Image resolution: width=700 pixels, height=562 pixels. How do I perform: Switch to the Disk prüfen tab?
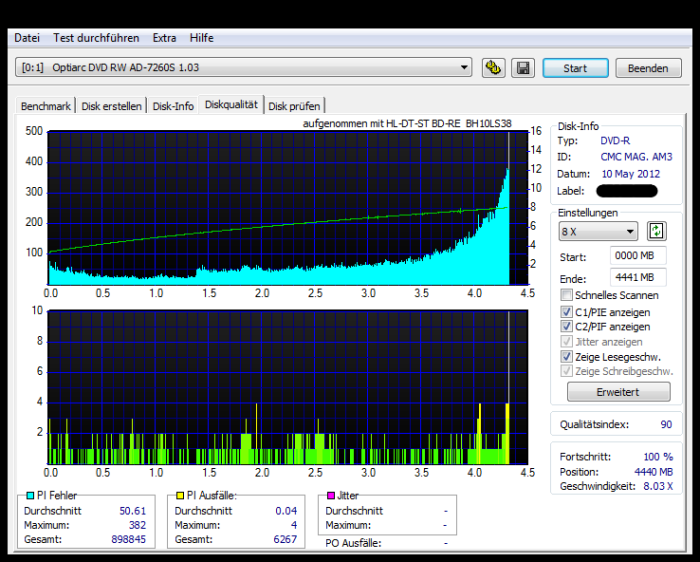click(294, 106)
